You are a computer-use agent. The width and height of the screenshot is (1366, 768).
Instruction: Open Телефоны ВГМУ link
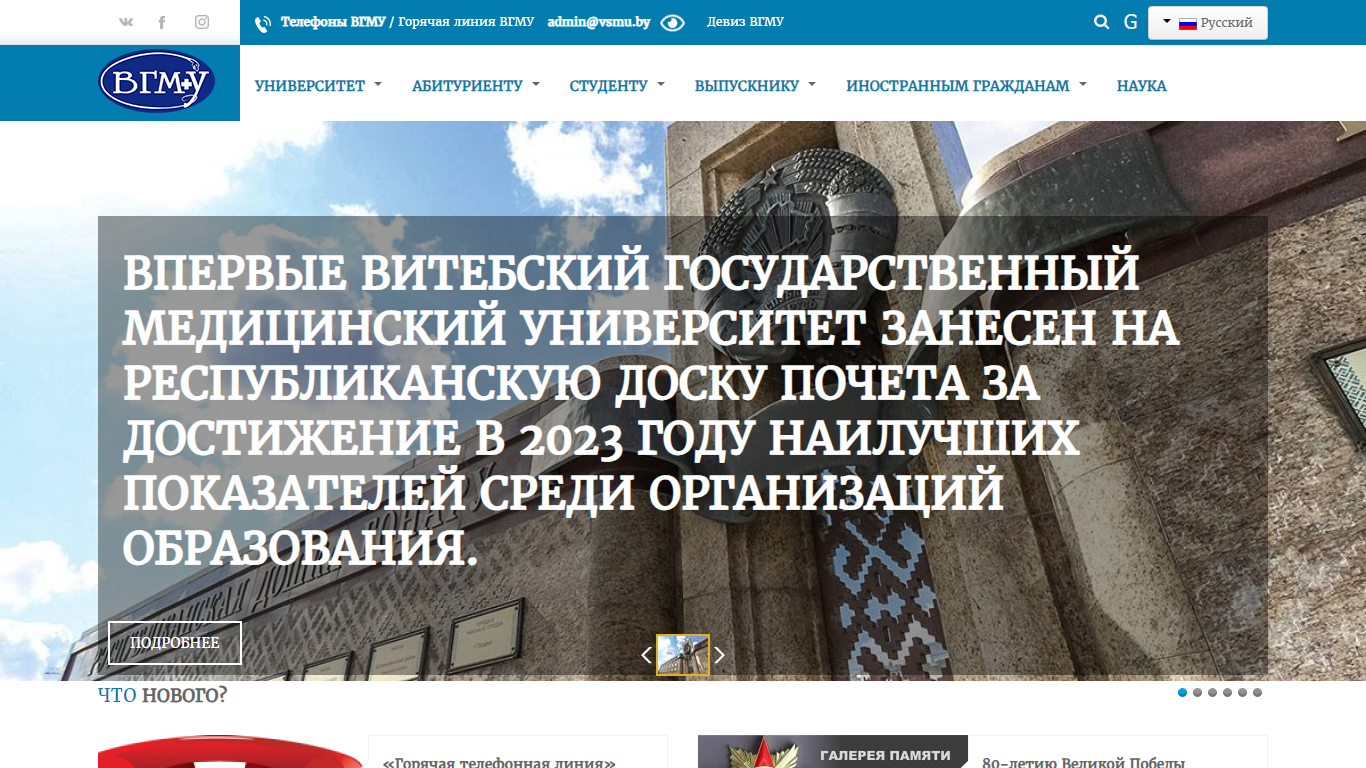coord(333,22)
